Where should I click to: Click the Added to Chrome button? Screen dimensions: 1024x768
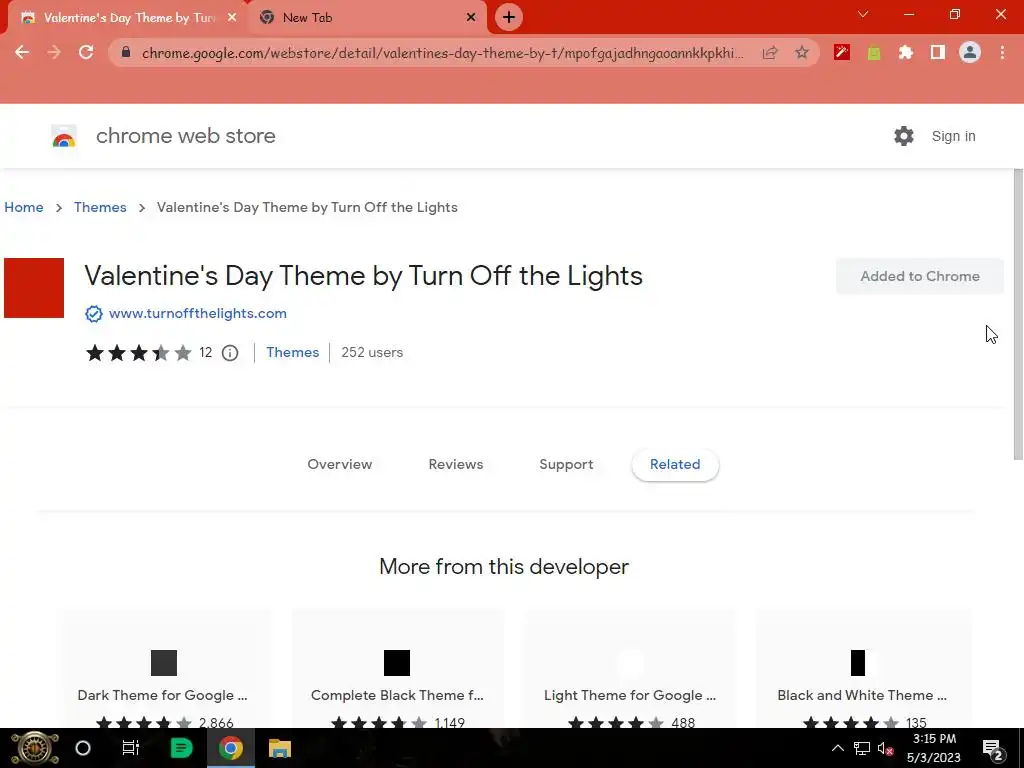tap(920, 276)
